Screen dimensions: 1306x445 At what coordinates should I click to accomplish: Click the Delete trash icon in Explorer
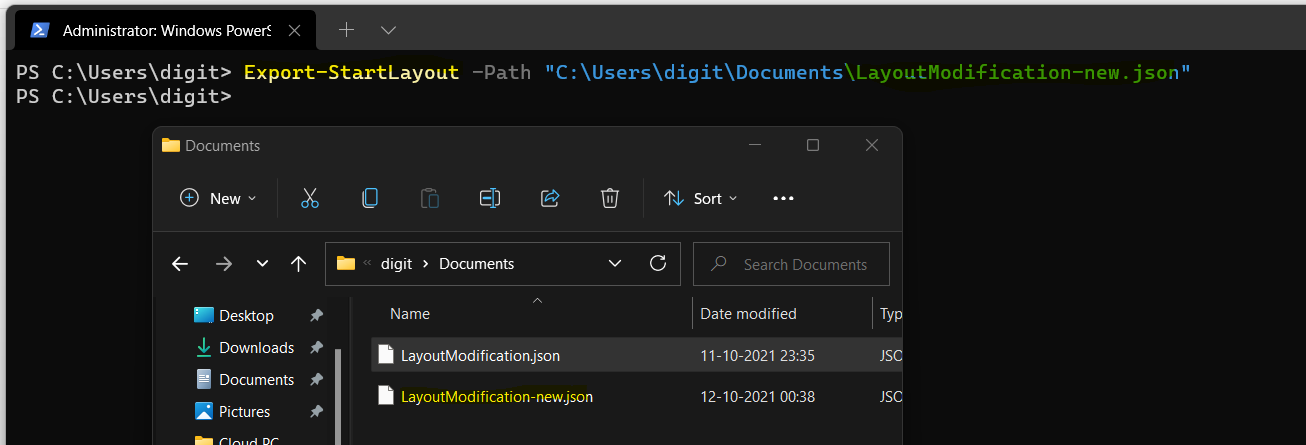click(610, 198)
